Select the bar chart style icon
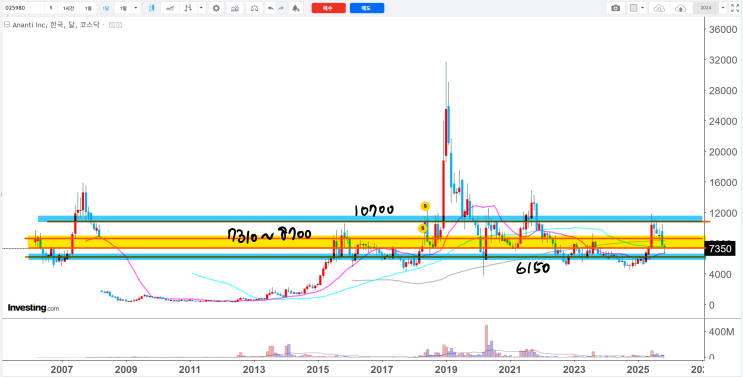 189,8
